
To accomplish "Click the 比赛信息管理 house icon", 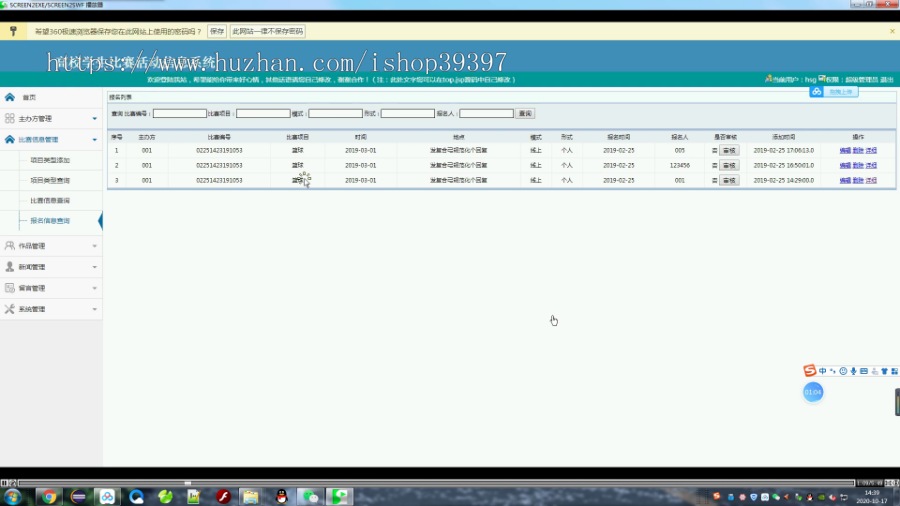I will pyautogui.click(x=10, y=139).
